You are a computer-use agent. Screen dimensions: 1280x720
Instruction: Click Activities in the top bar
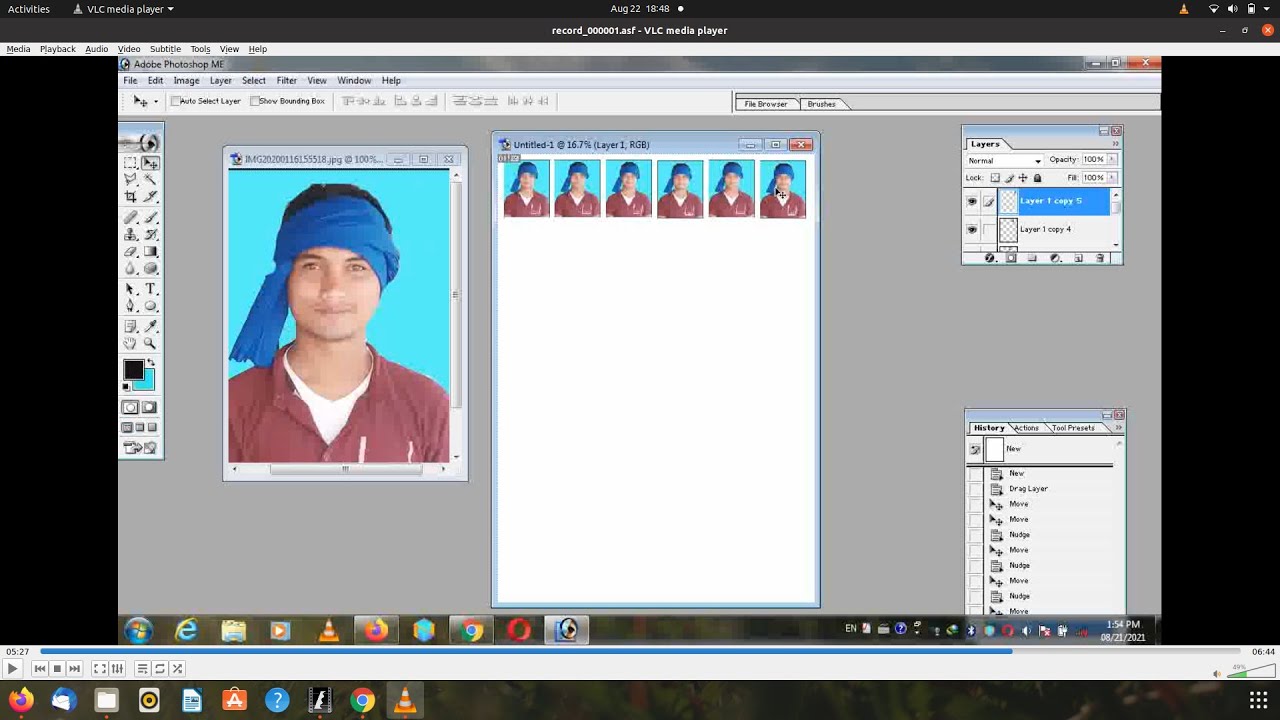(x=29, y=9)
